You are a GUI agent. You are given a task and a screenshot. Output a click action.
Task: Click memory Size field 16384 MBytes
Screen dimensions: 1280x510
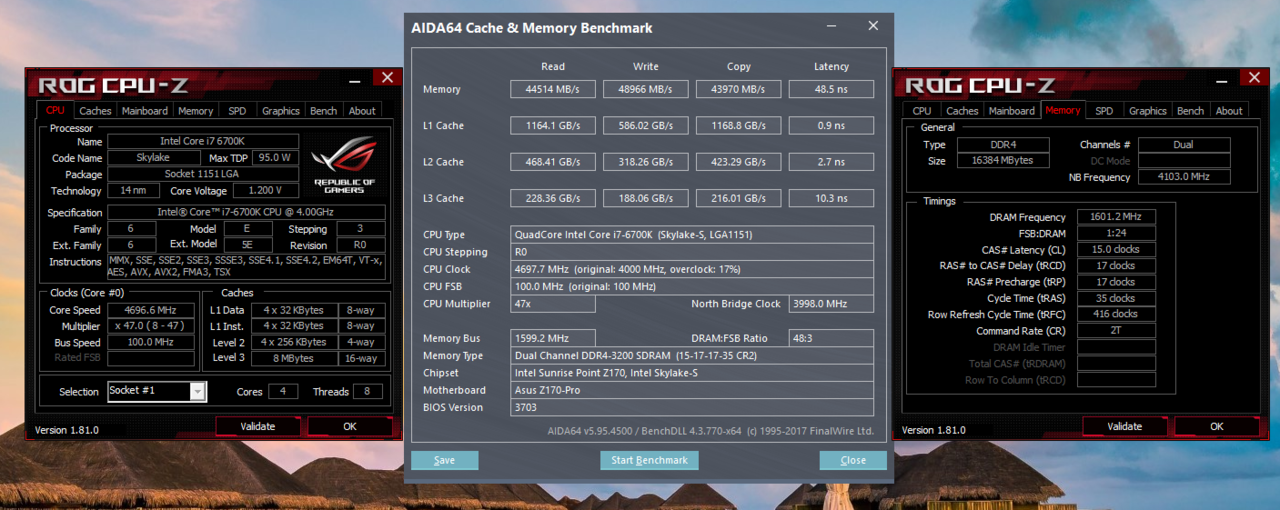1003,161
